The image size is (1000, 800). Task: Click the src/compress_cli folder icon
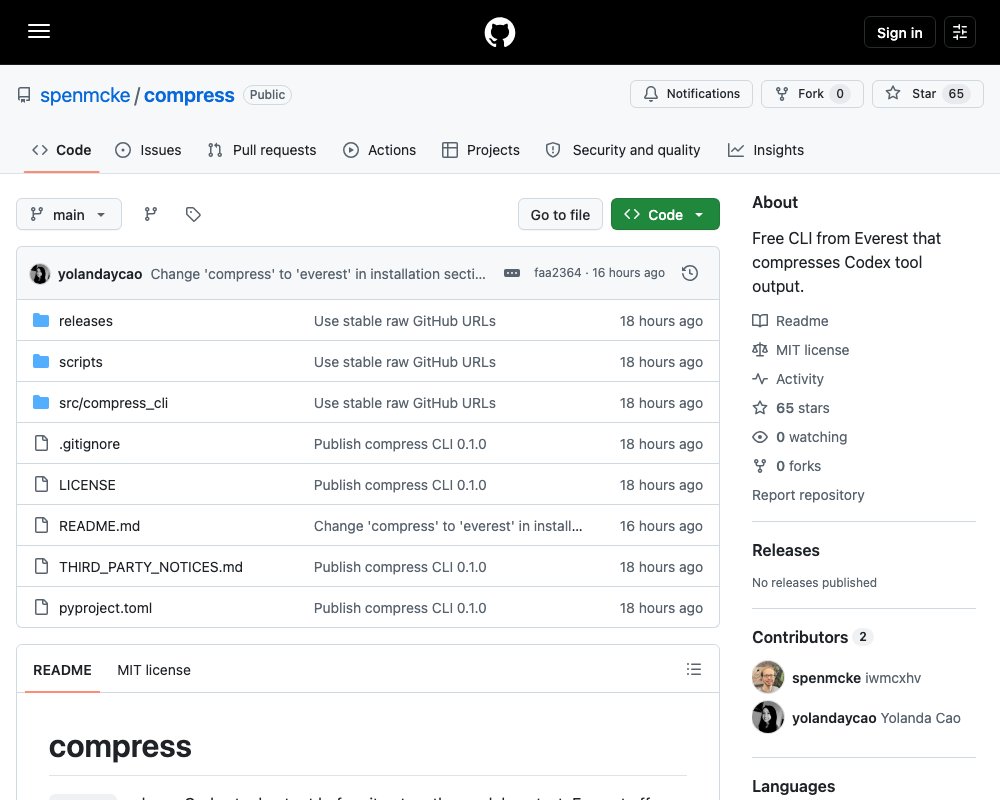tap(41, 403)
